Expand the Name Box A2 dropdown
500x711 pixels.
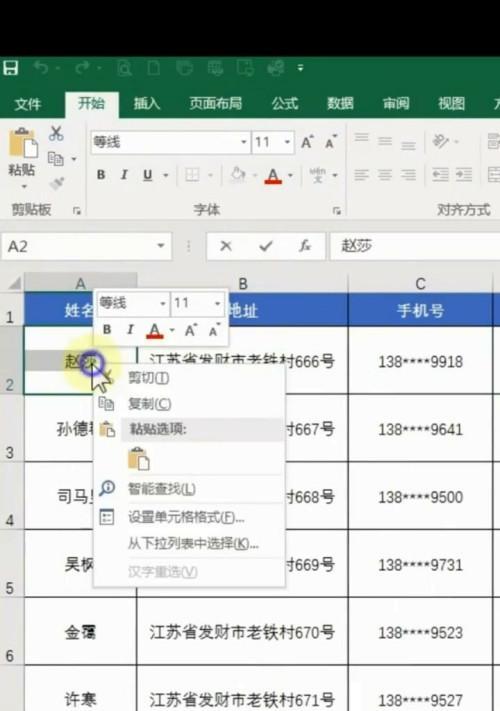(160, 246)
